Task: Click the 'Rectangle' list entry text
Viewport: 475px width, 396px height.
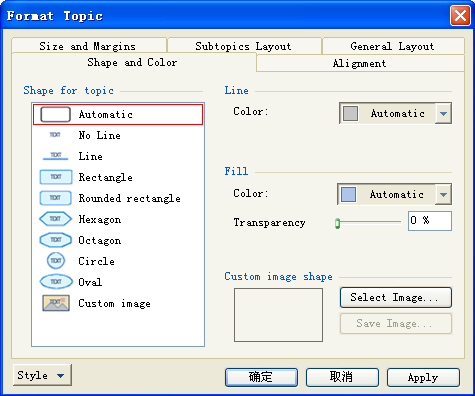Action: coord(105,177)
